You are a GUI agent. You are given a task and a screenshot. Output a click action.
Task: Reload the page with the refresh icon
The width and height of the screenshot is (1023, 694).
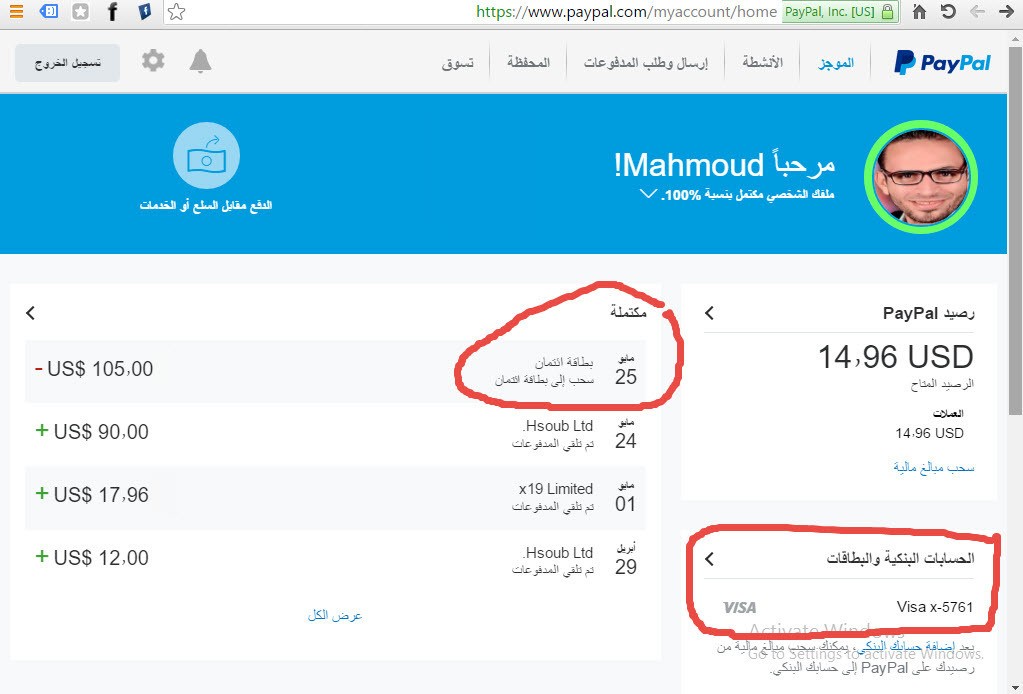point(948,11)
